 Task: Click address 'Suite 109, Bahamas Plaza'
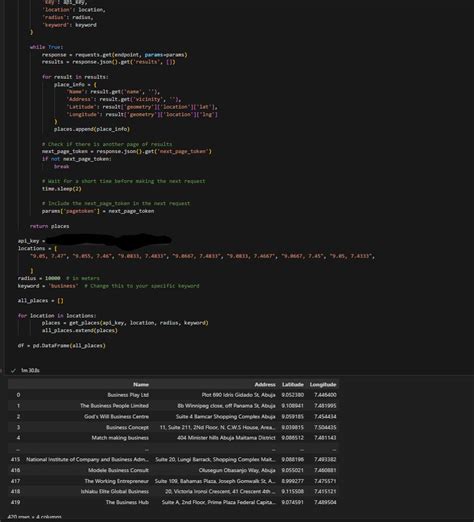point(215,481)
